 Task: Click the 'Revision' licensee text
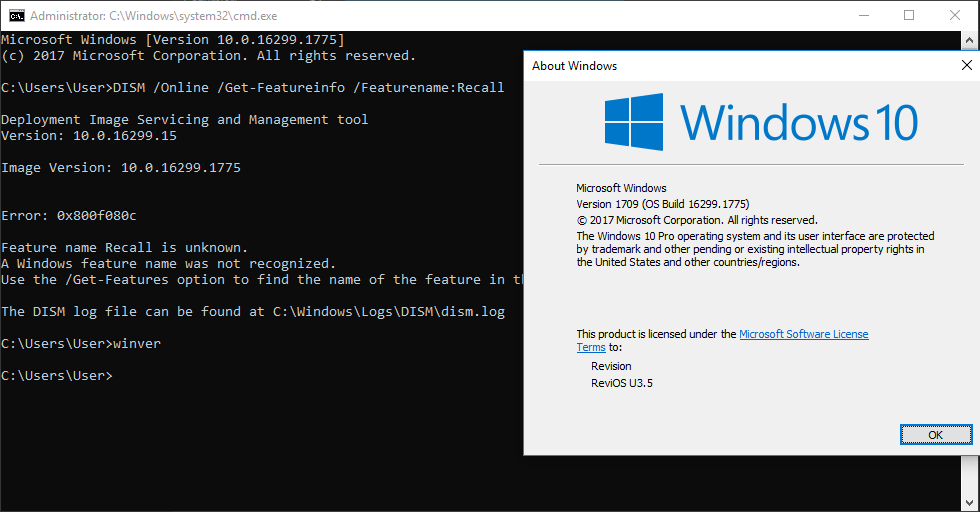tap(611, 366)
